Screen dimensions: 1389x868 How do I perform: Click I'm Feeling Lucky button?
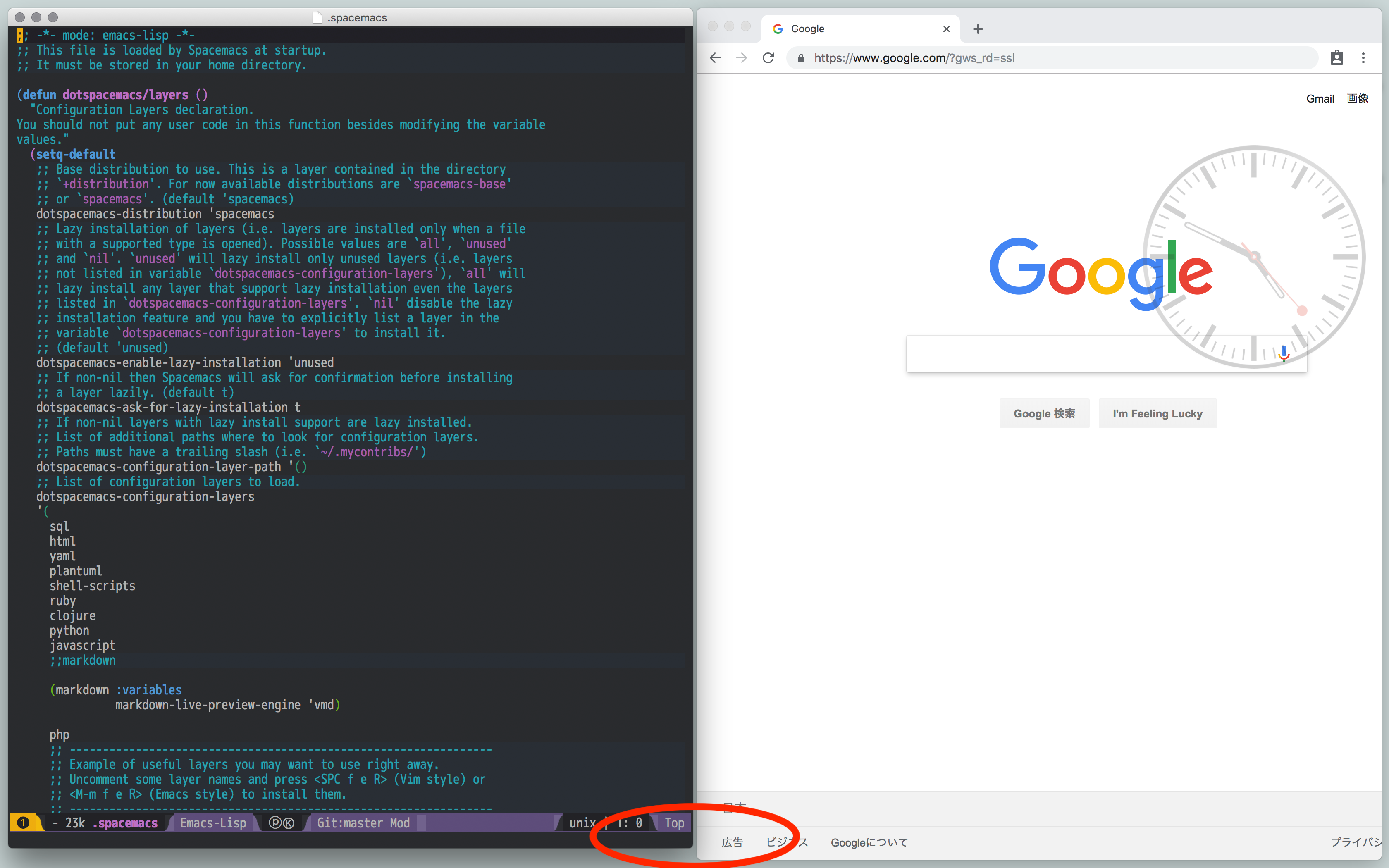click(1157, 413)
